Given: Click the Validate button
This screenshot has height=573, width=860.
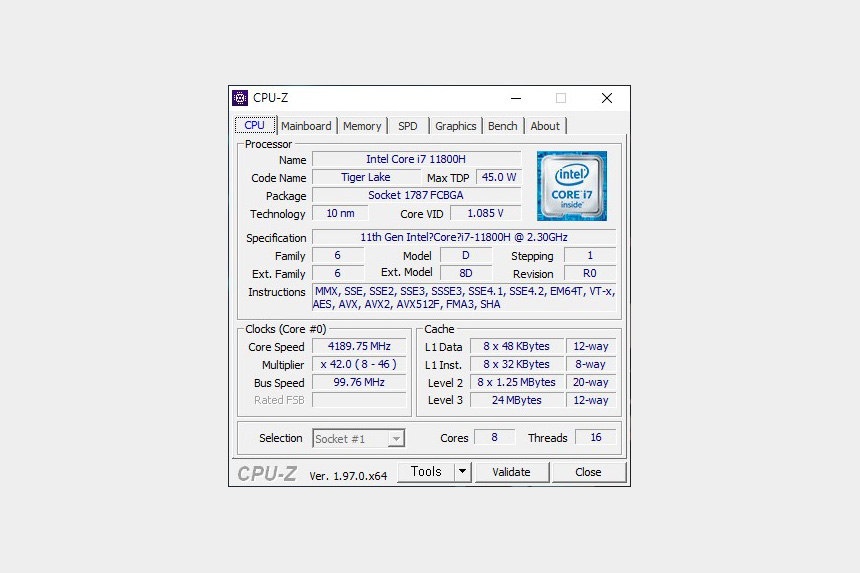Looking at the screenshot, I should click(x=511, y=472).
